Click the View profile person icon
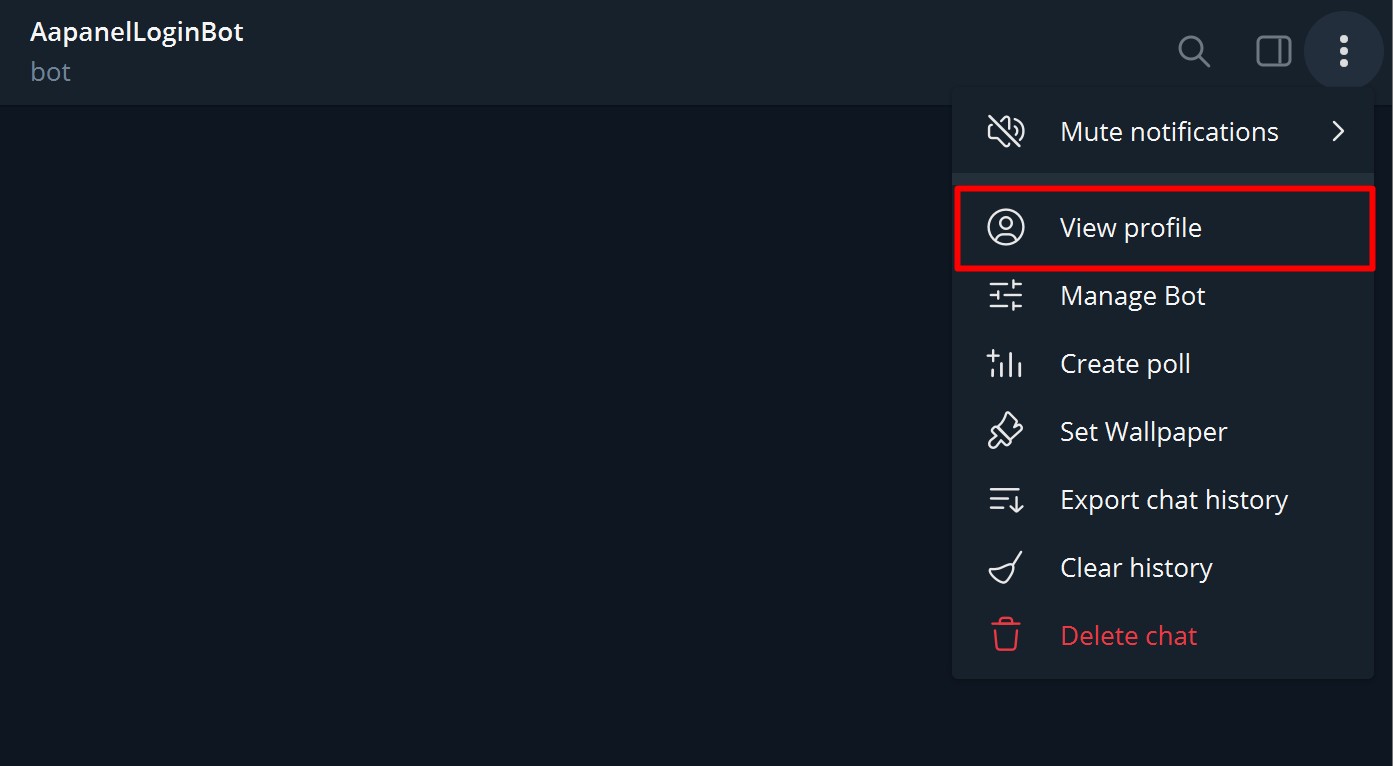Viewport: 1393px width, 766px height. (1005, 228)
